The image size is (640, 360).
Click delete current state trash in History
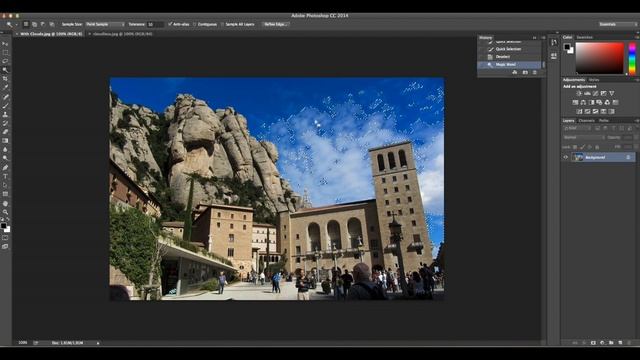(535, 72)
